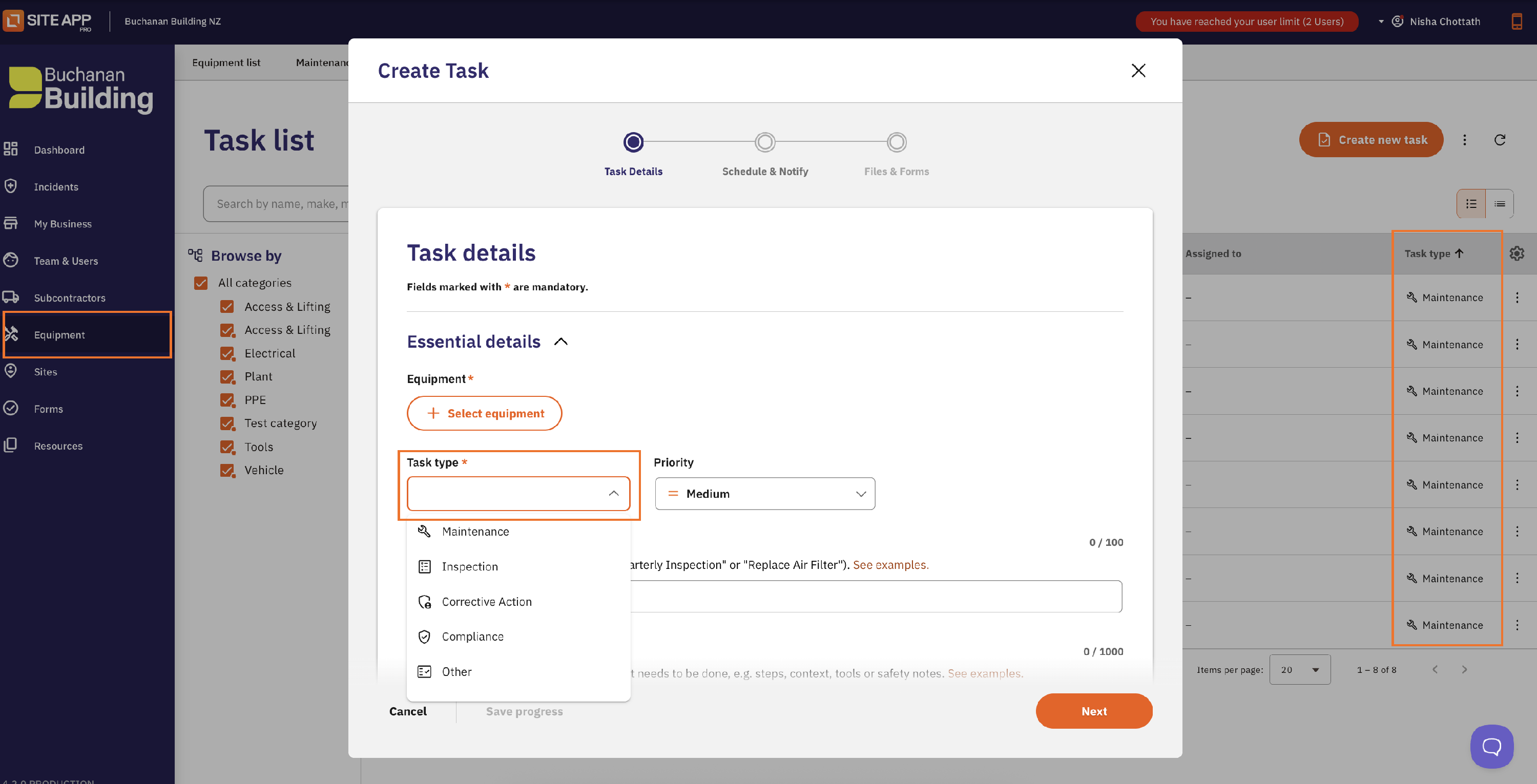The width and height of the screenshot is (1537, 784).
Task: Choose Other from Task type list
Action: click(x=518, y=671)
